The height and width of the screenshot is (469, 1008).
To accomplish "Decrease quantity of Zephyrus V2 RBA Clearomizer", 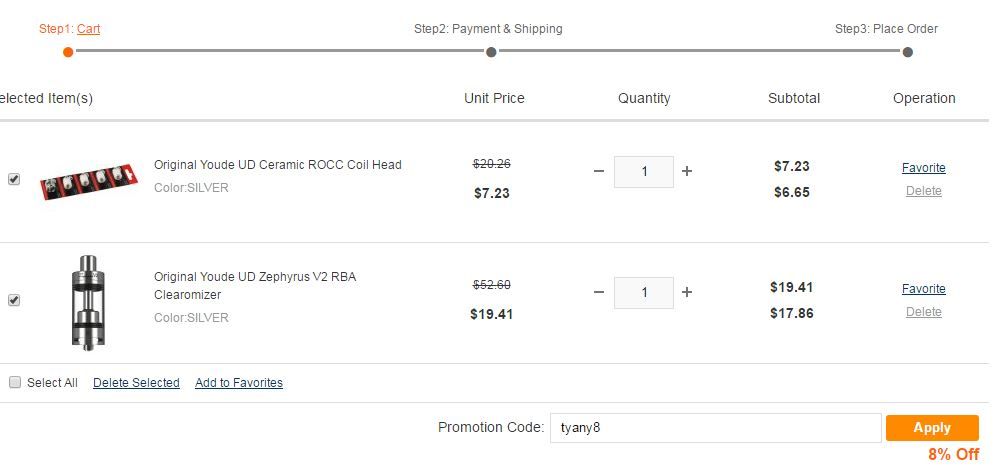I will coord(598,292).
